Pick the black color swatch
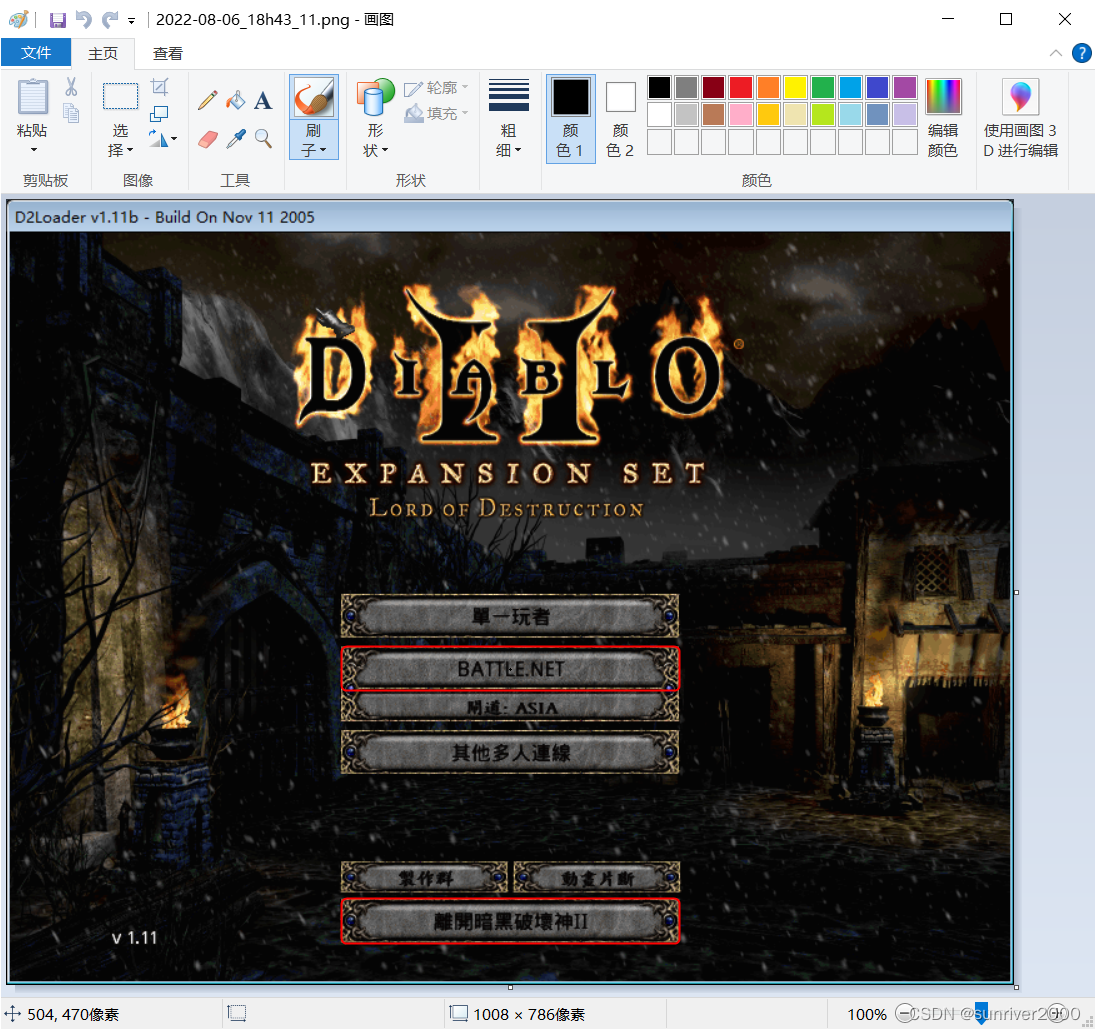Viewport: 1096px width, 1030px height. 659,87
